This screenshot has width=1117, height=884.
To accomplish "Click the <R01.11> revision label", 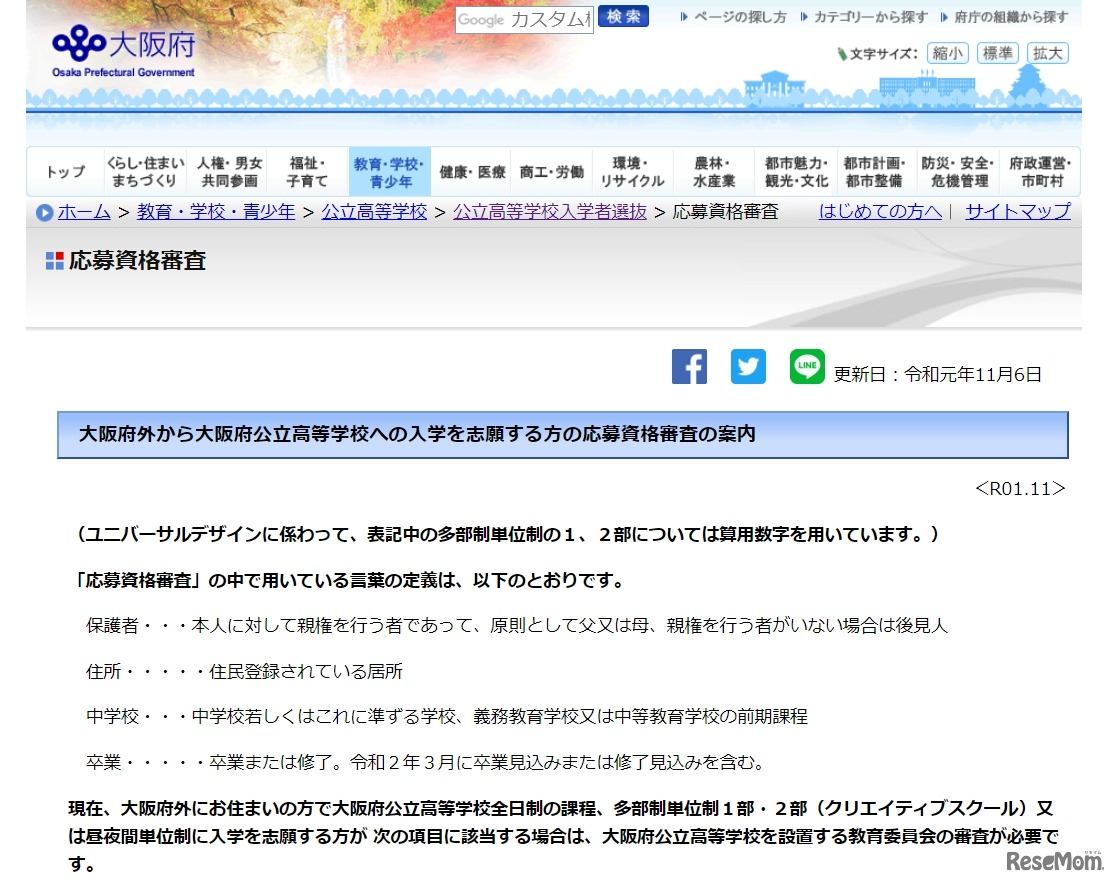I will point(1020,489).
